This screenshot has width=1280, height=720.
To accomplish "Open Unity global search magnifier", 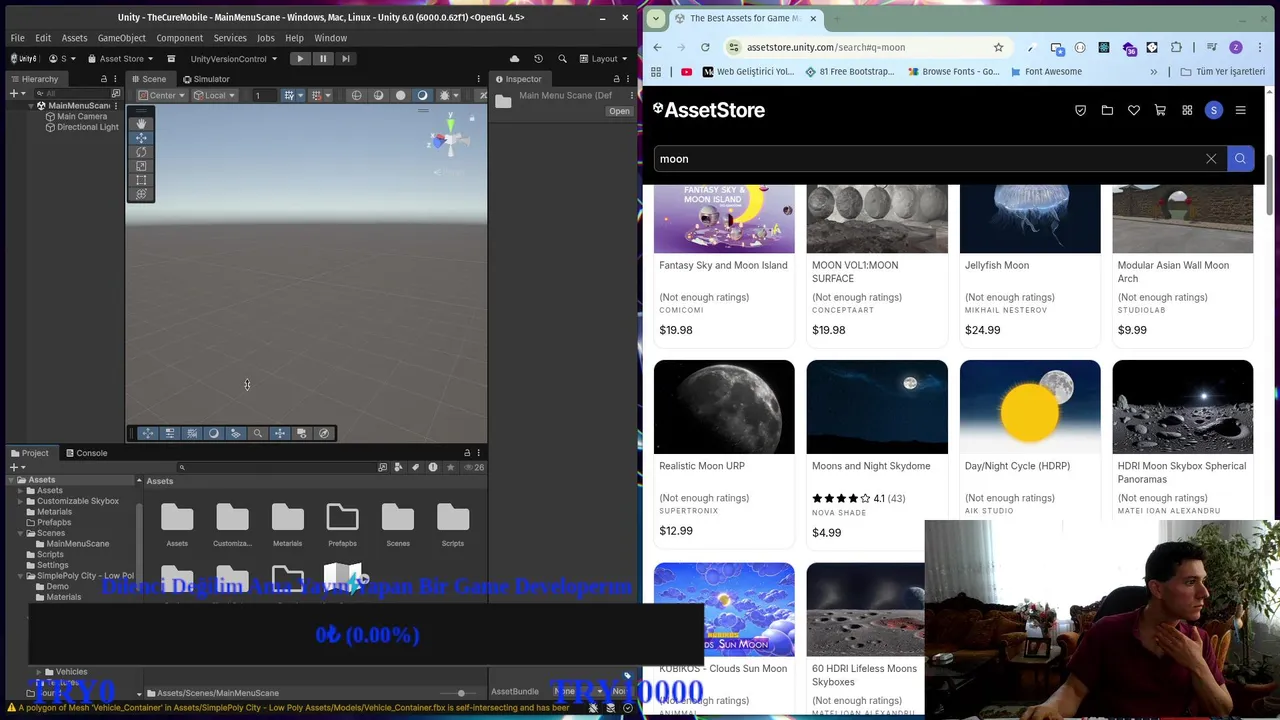I will click(562, 59).
